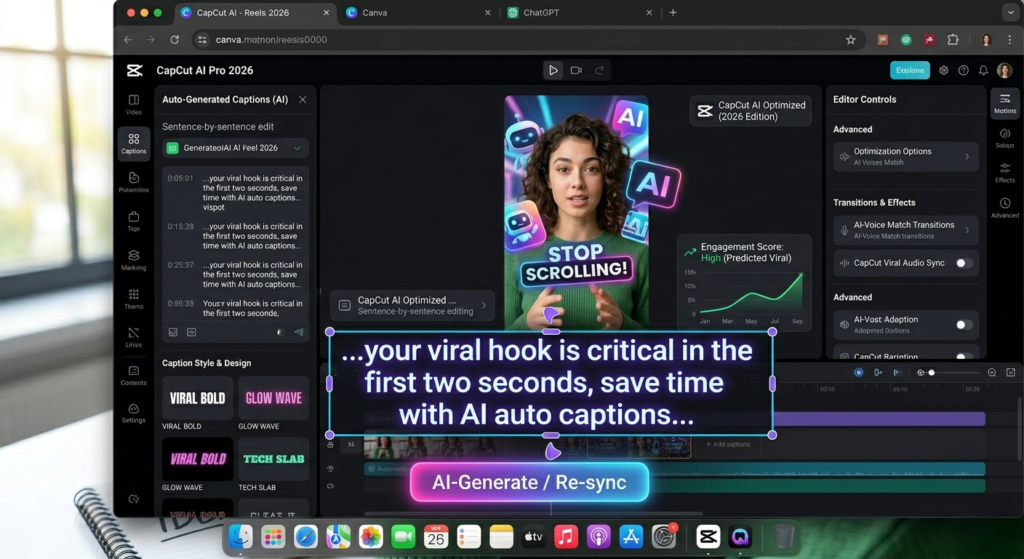1024x559 pixels.
Task: Enable CapCut Viral Audio Sync toggle
Action: (964, 263)
